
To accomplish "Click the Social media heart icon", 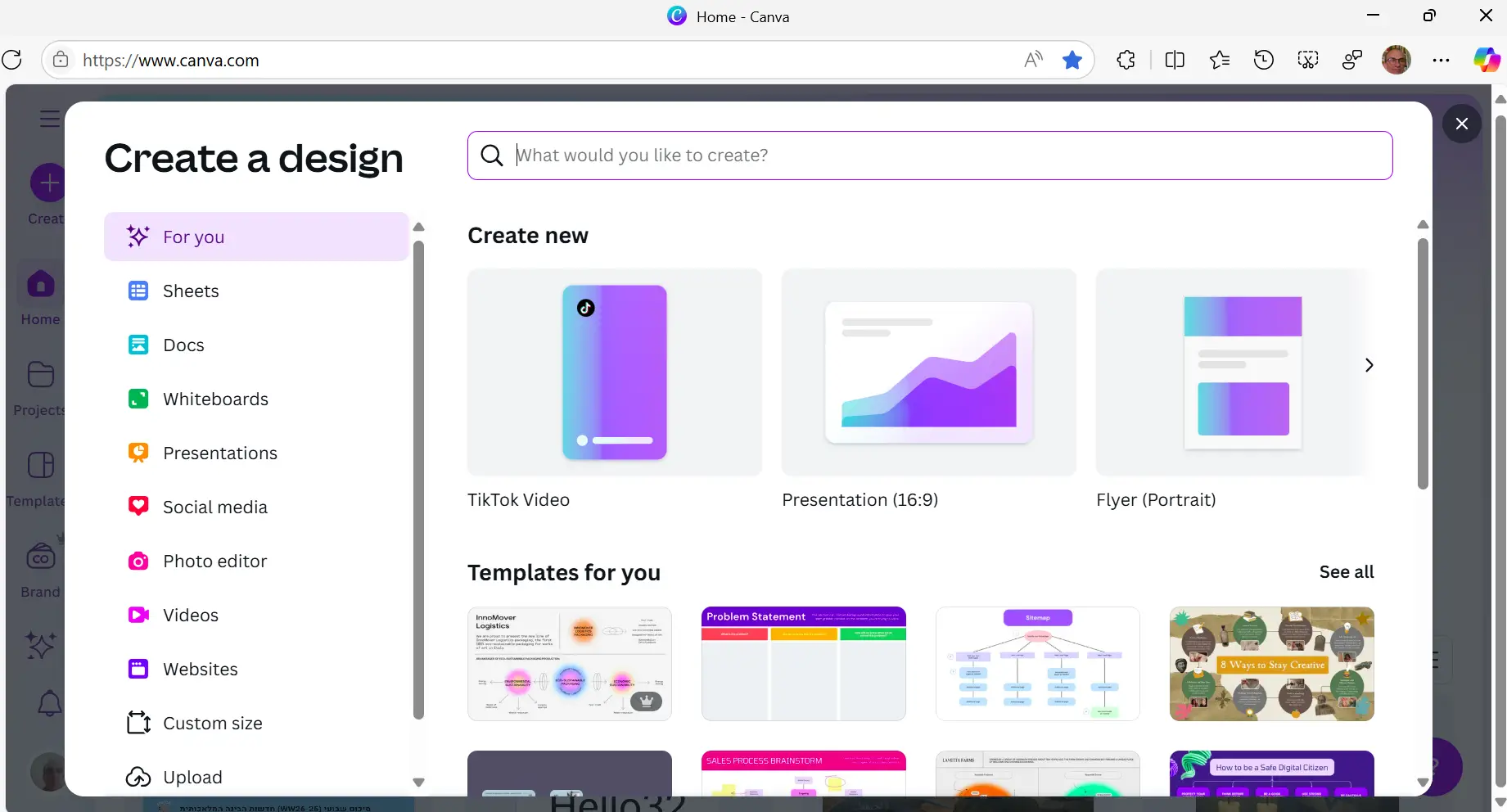I will pyautogui.click(x=138, y=507).
